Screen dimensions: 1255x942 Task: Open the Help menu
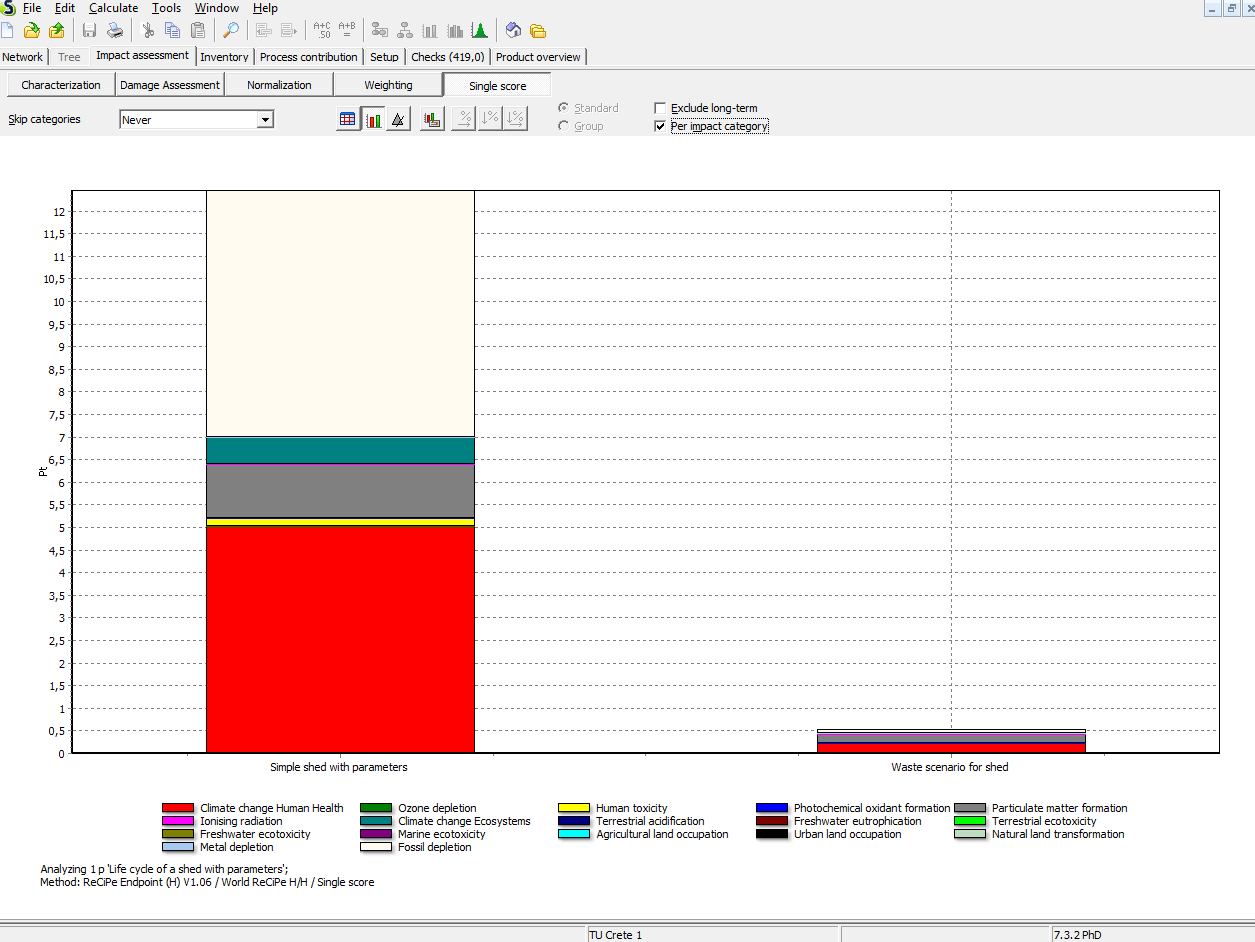[265, 8]
